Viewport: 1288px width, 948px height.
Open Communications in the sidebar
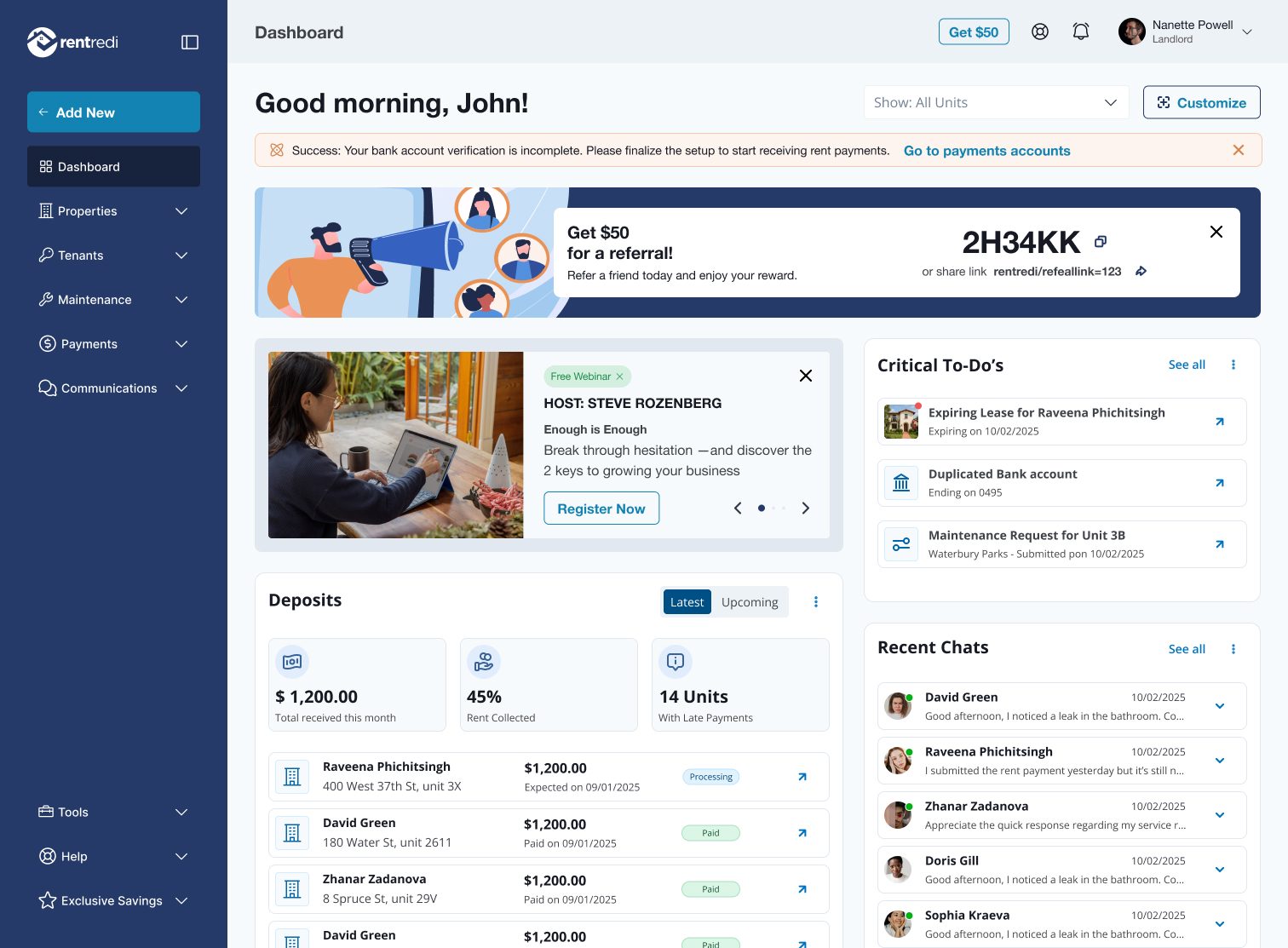(x=113, y=388)
